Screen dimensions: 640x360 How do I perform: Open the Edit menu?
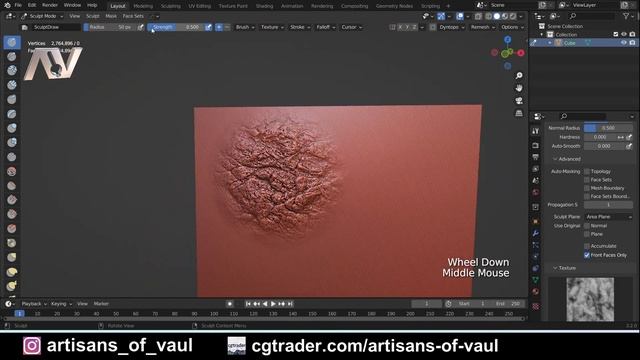click(32, 5)
